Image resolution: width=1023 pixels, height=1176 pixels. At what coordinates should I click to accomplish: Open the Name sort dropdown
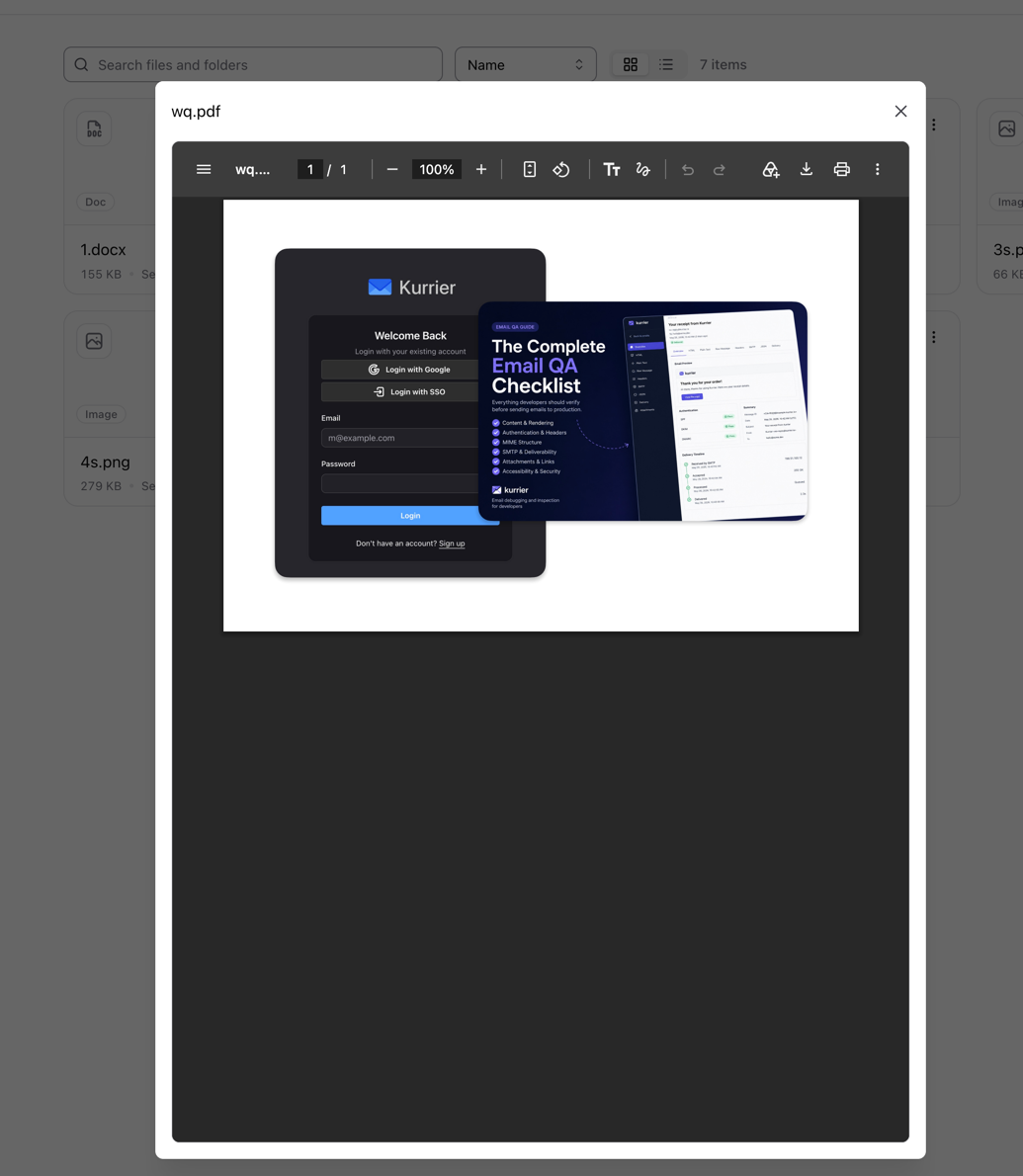tap(525, 64)
